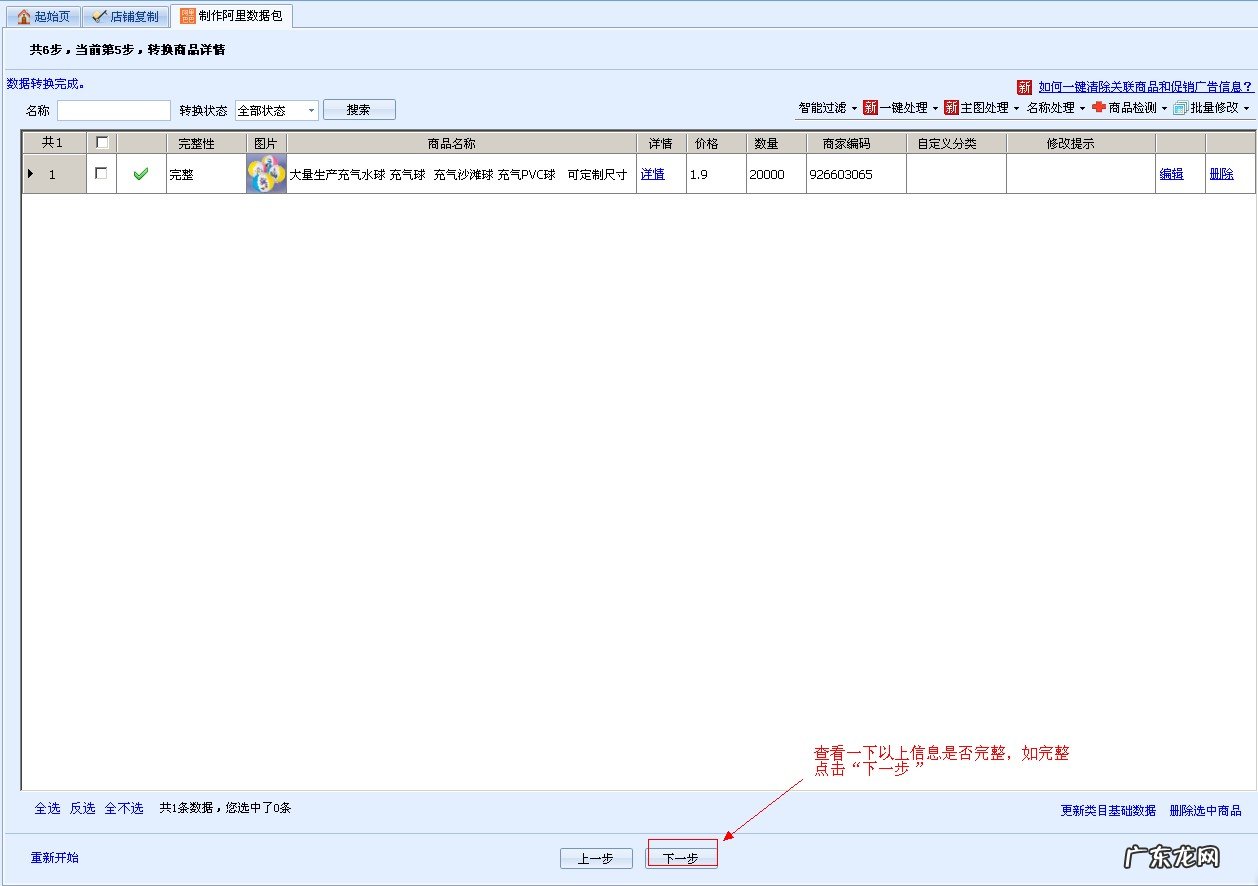Click the 搜索 button

(x=359, y=110)
